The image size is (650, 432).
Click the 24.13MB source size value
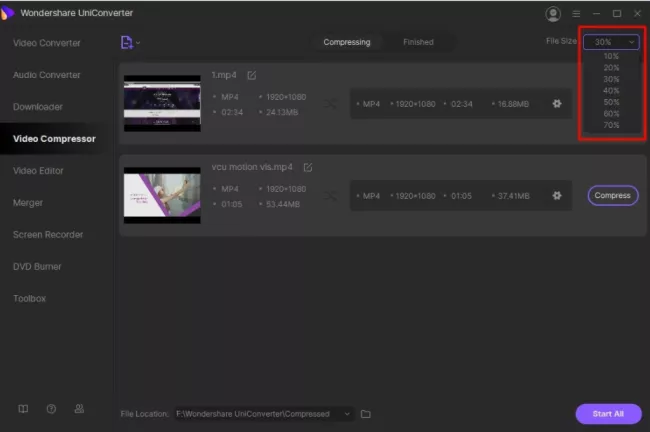282,112
